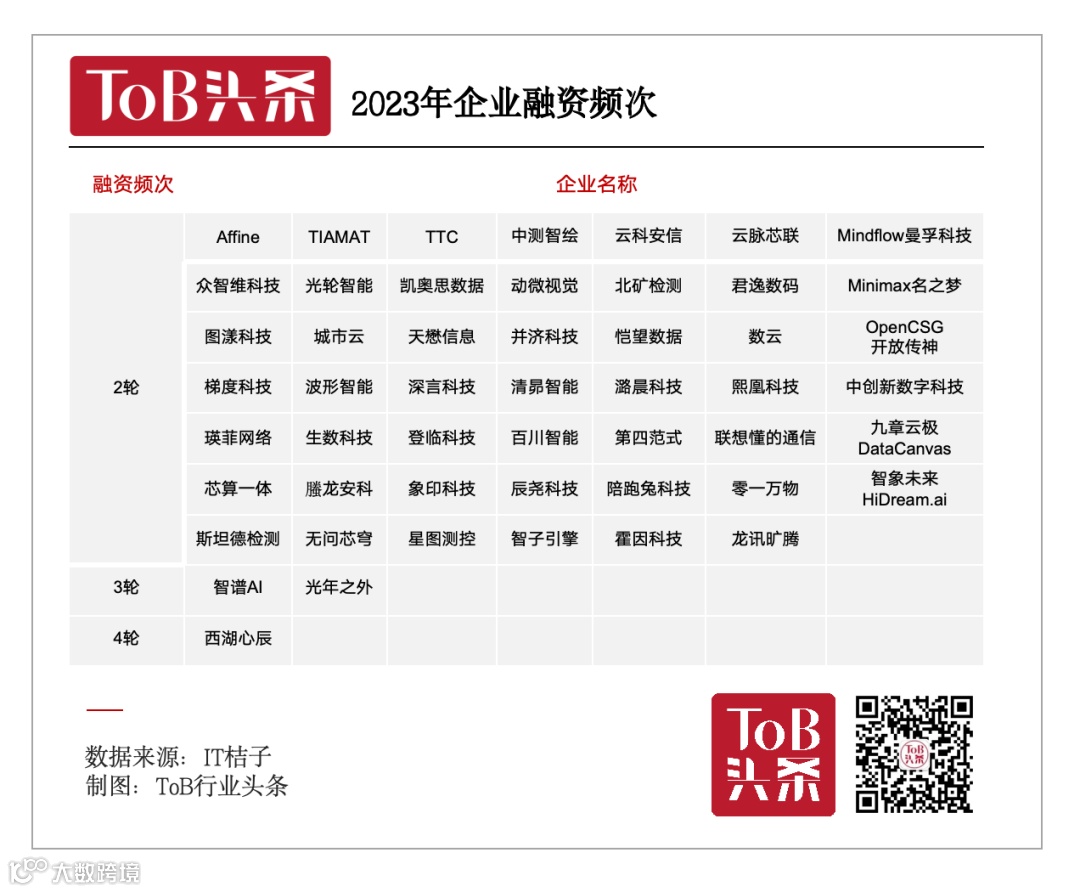1080x892 pixels.
Task: Click the 熙凰科技 cell
Action: tap(765, 387)
